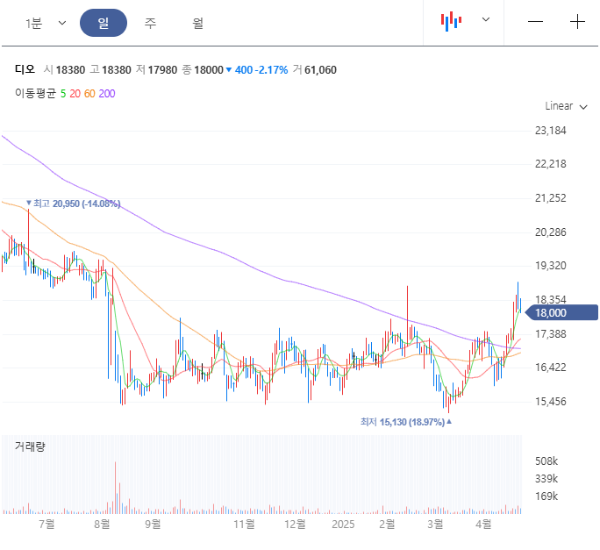Click the tallest August volume bar

(115, 488)
